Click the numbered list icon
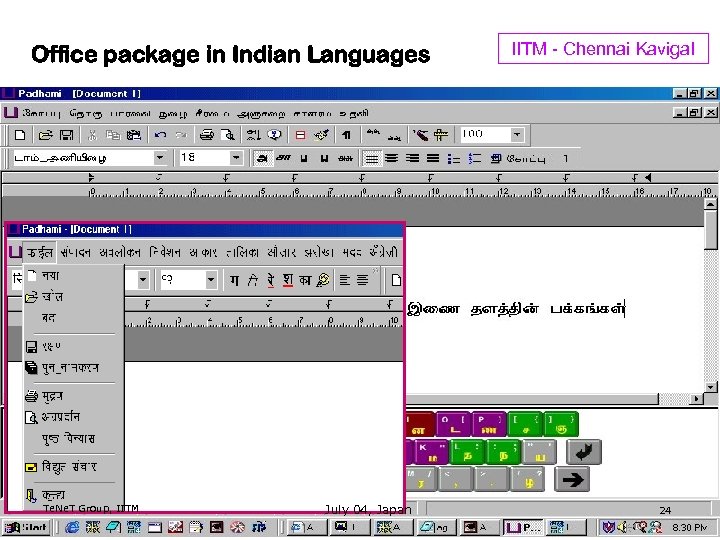The width and height of the screenshot is (720, 540). click(474, 159)
